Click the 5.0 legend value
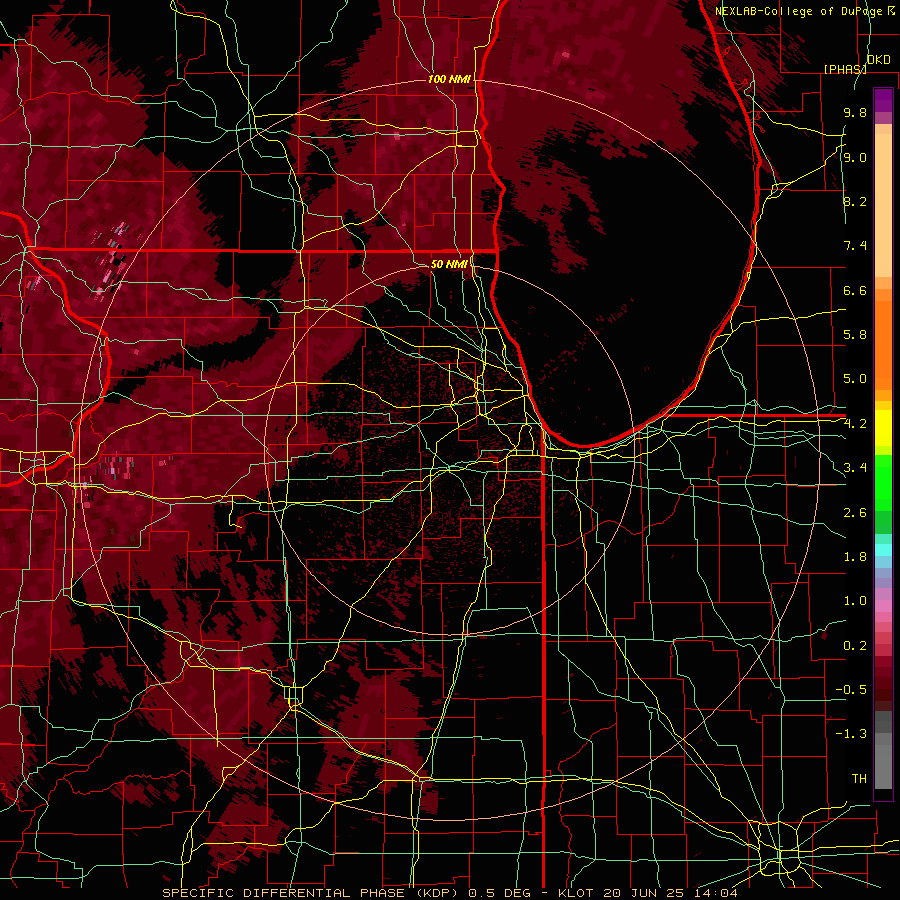The image size is (900, 900). [x=855, y=379]
